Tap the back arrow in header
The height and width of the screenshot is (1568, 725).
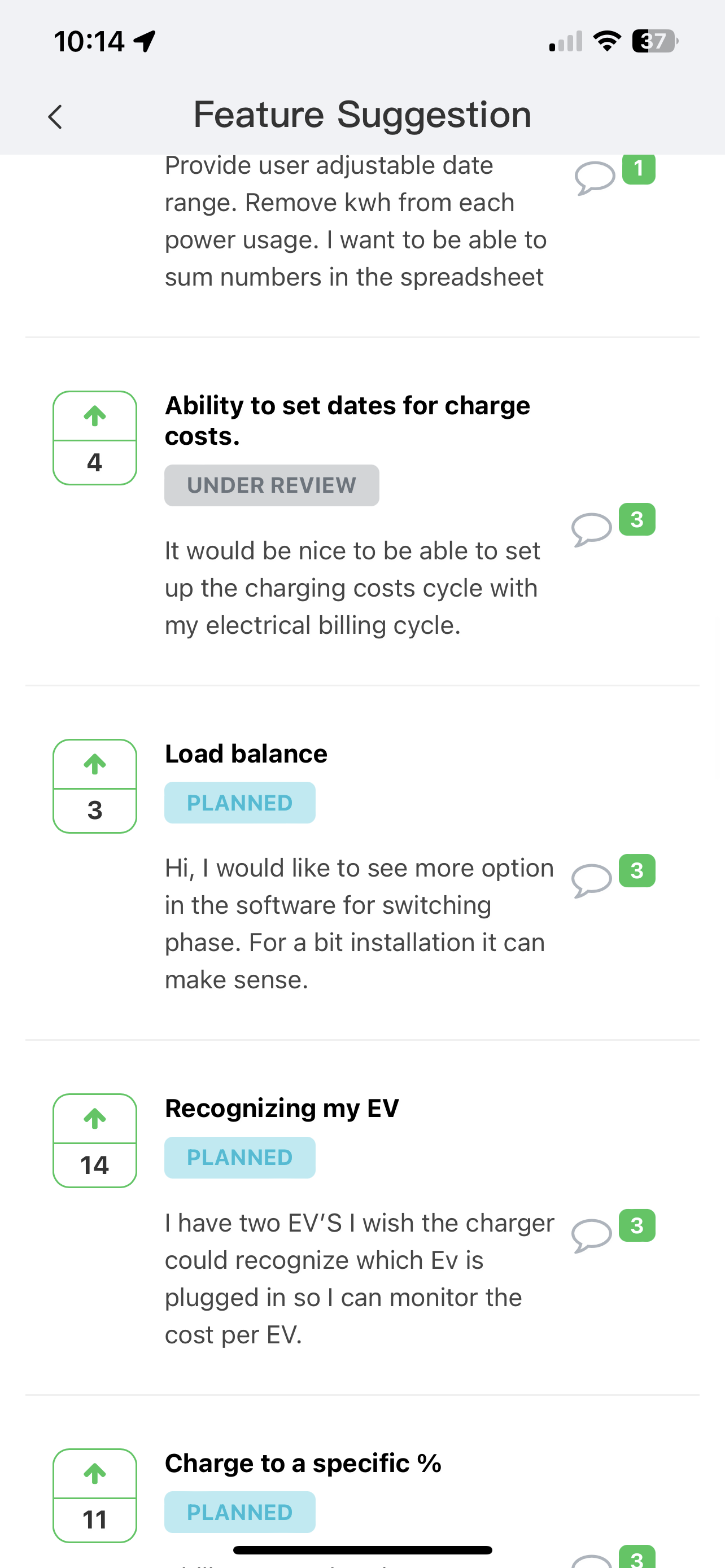(55, 116)
